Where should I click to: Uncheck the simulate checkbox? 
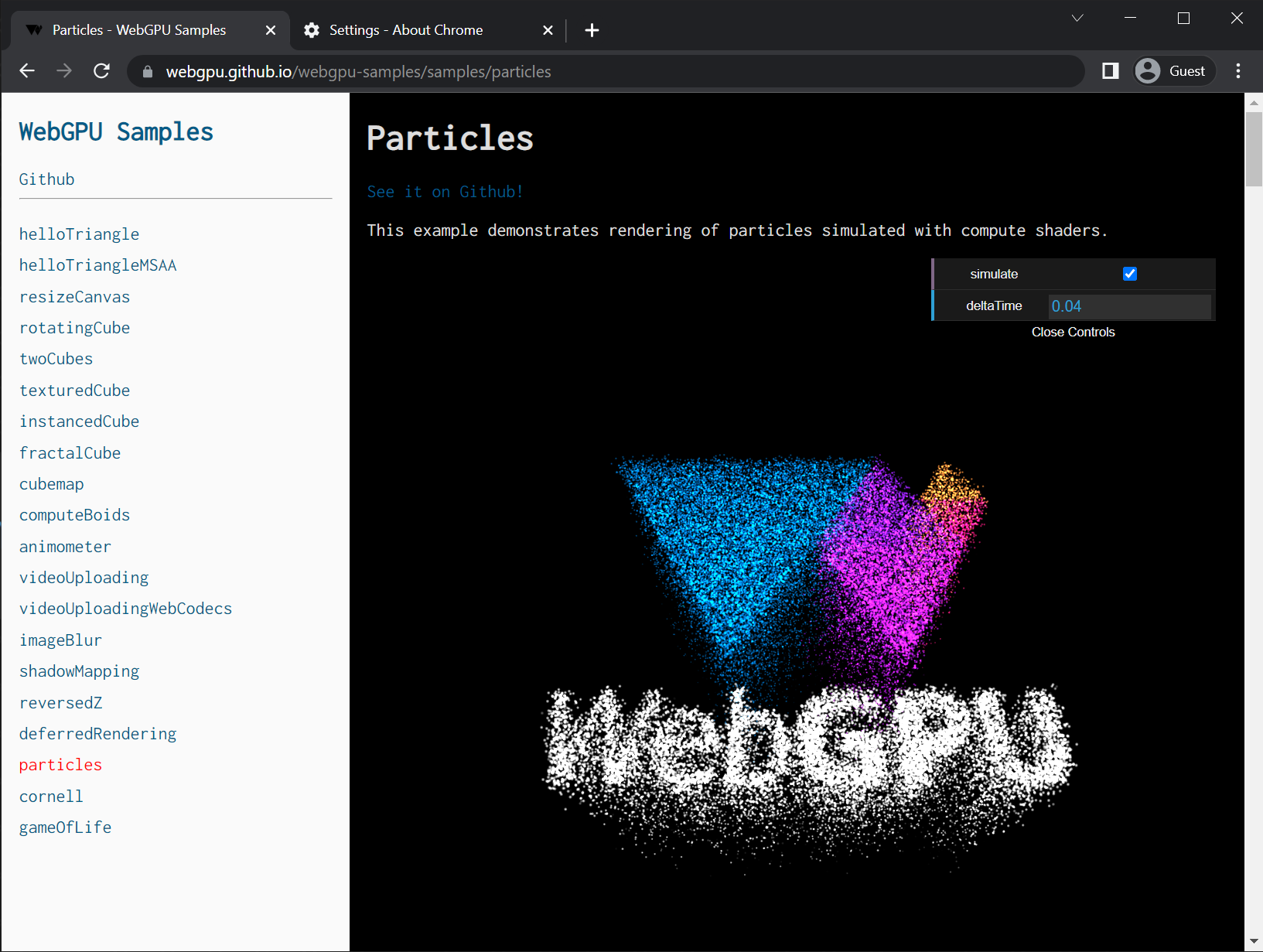click(1130, 274)
